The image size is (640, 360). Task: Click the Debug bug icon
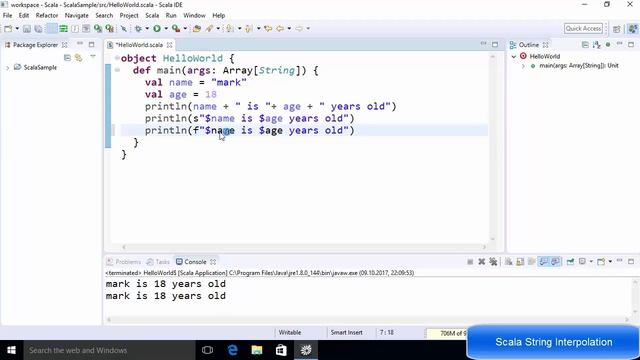pos(138,29)
